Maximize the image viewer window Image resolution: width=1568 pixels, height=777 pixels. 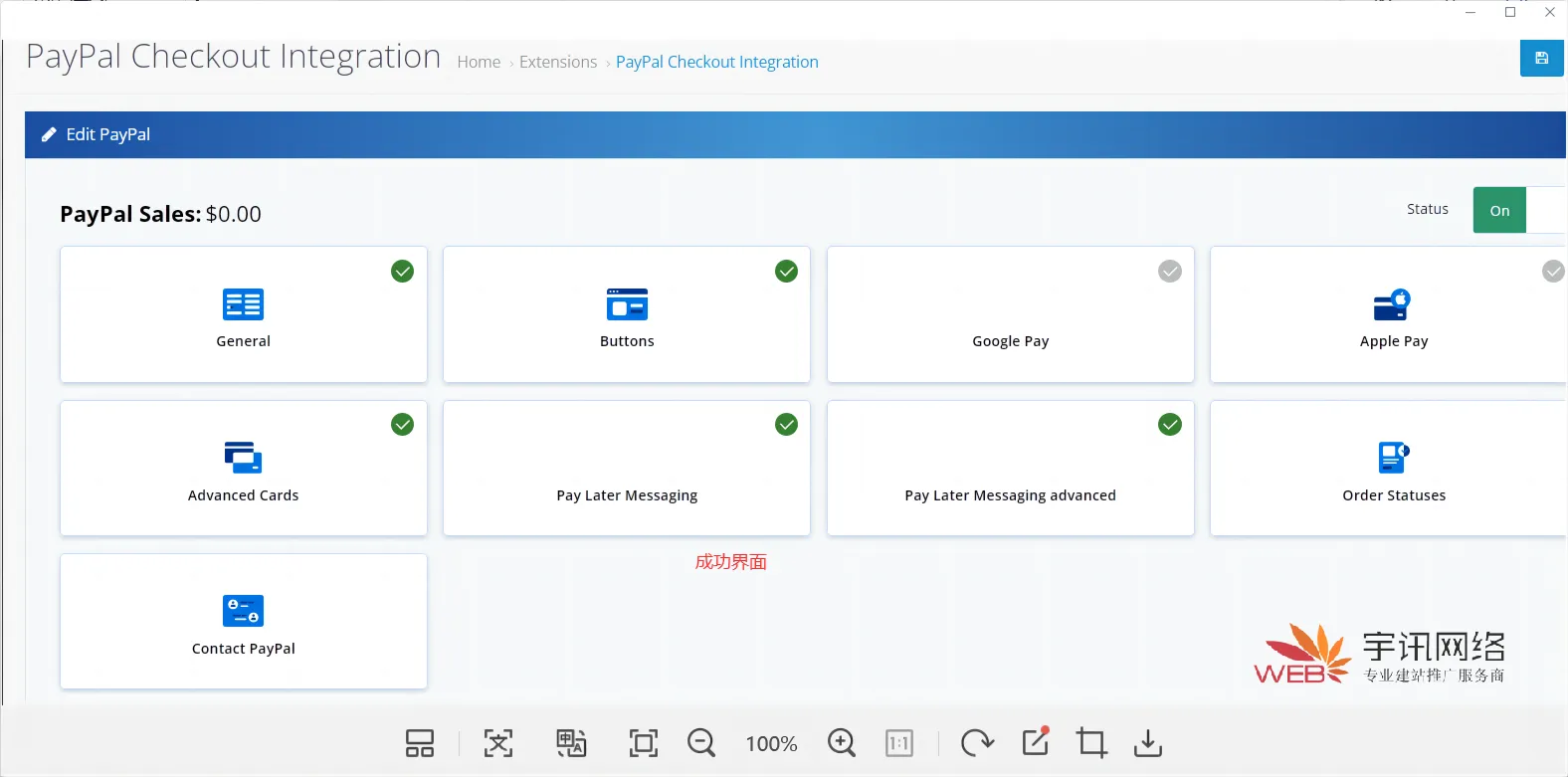point(1510,12)
